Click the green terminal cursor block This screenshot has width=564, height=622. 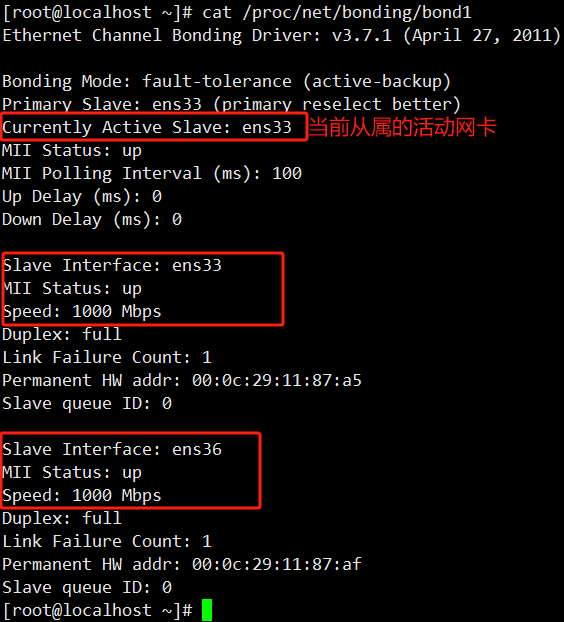(207, 610)
